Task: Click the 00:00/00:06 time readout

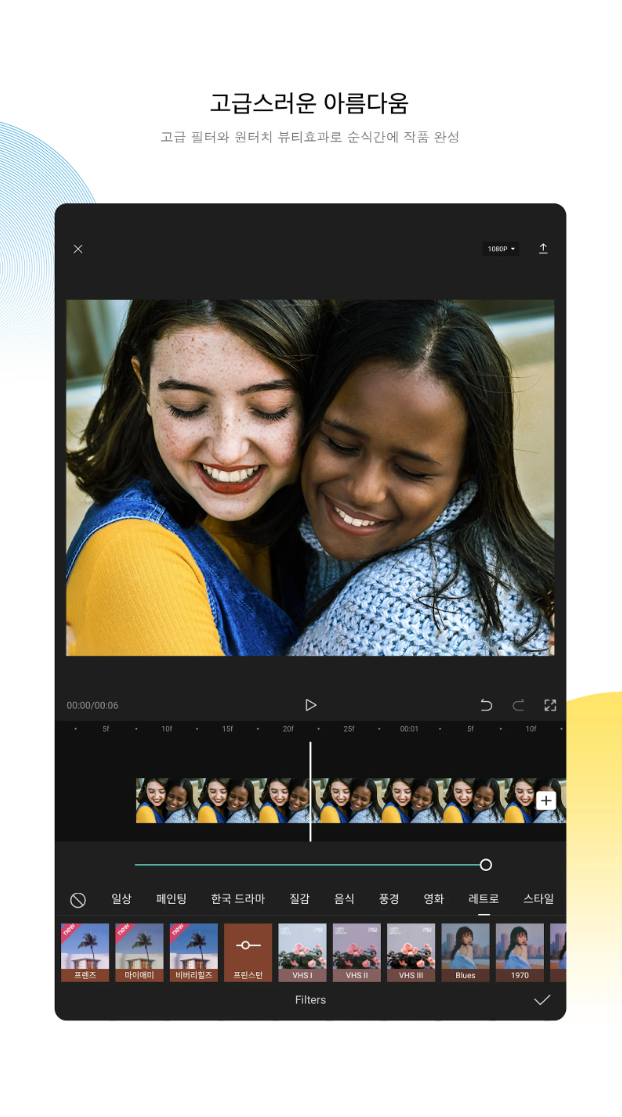Action: tap(93, 705)
